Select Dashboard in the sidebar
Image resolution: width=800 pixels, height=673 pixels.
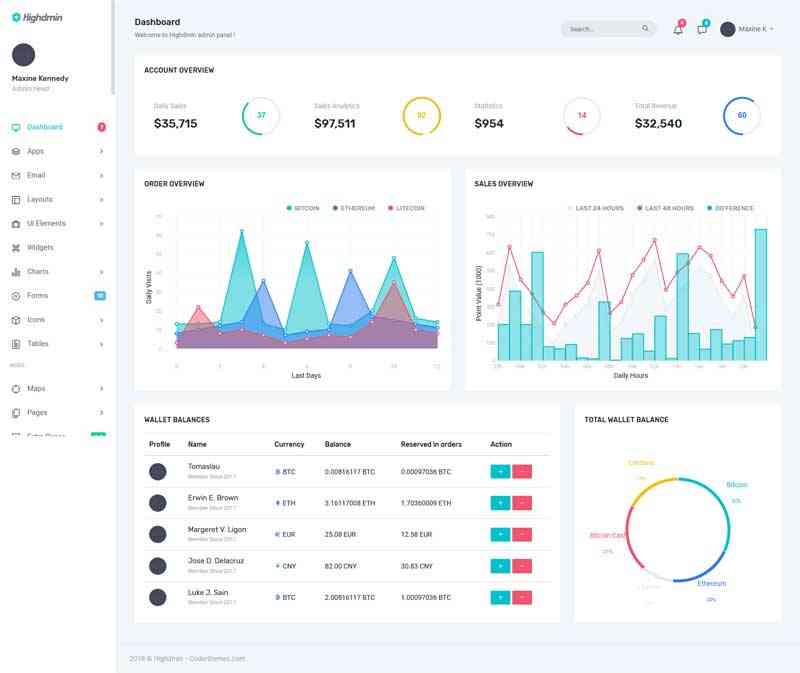pos(45,127)
